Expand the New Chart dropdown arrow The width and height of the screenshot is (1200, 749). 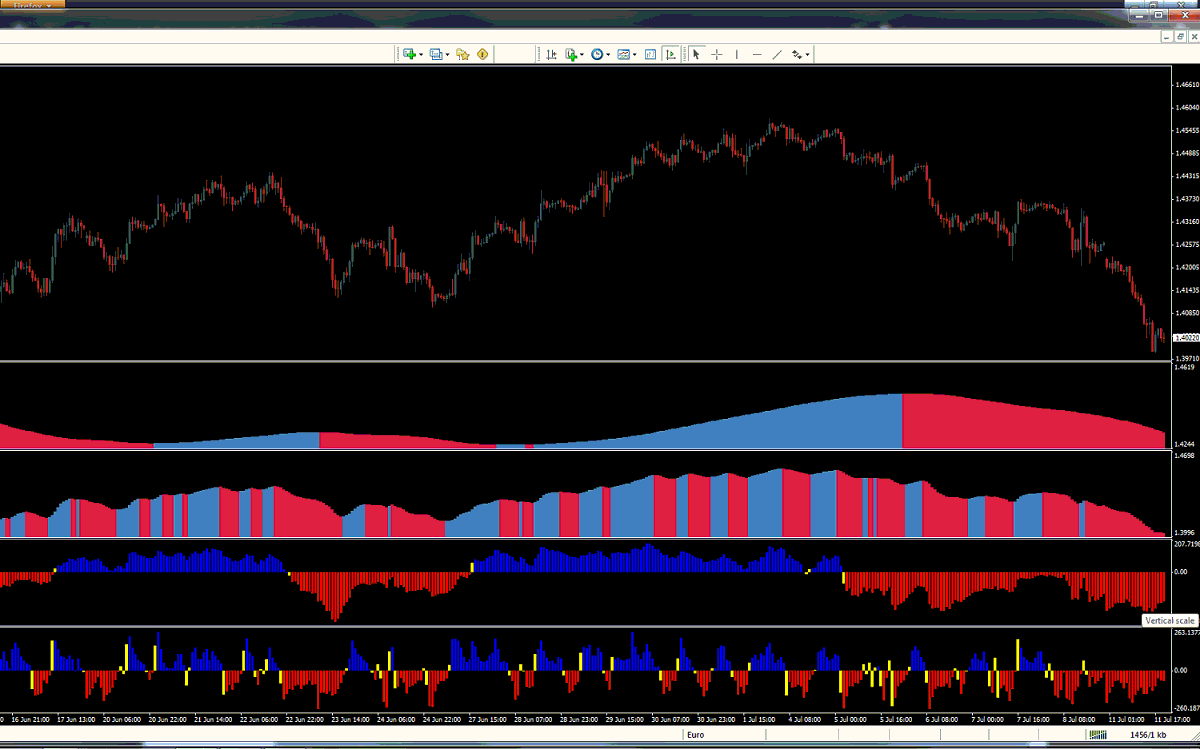[x=421, y=55]
